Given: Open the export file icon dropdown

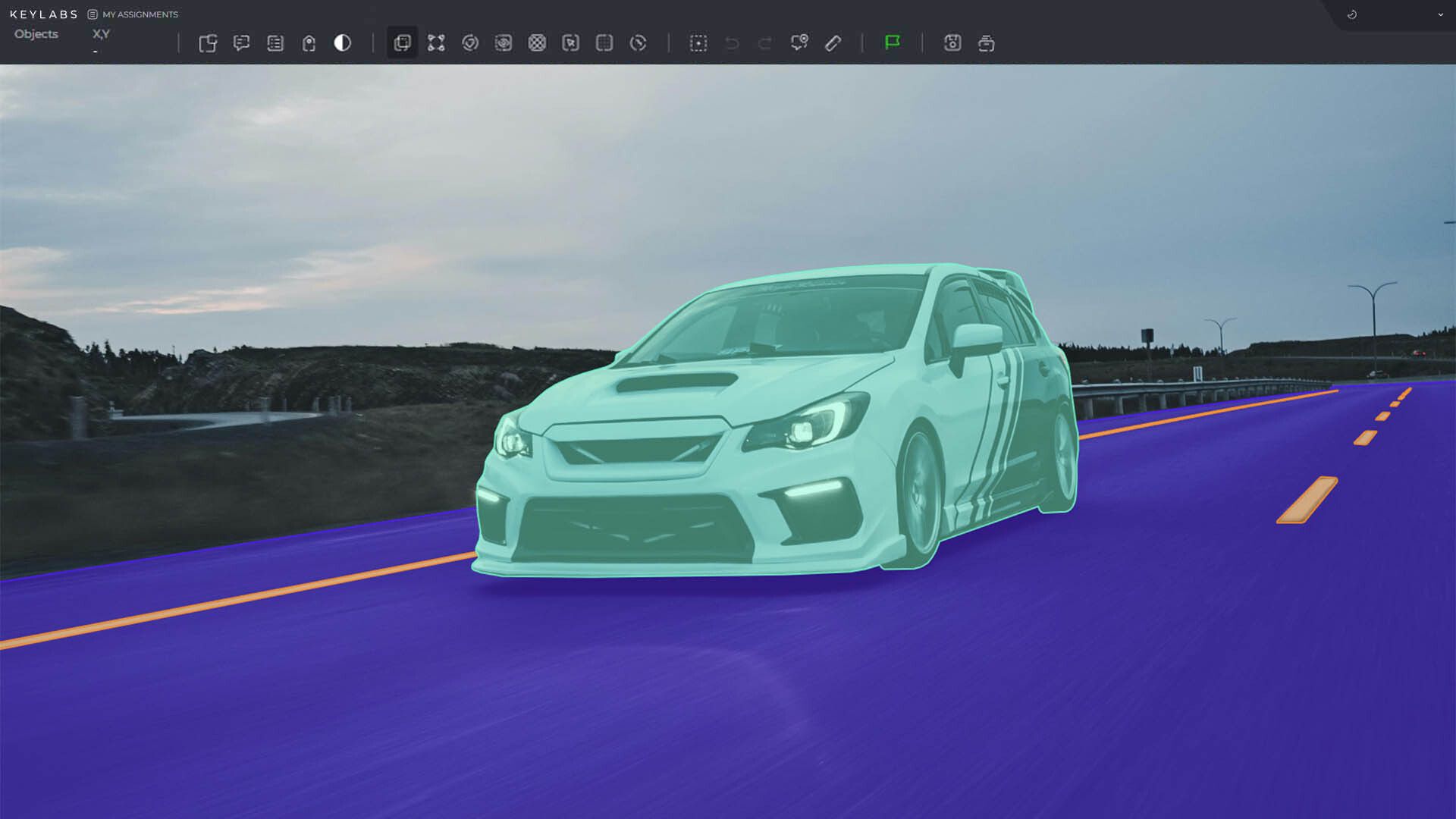Looking at the screenshot, I should tap(208, 43).
